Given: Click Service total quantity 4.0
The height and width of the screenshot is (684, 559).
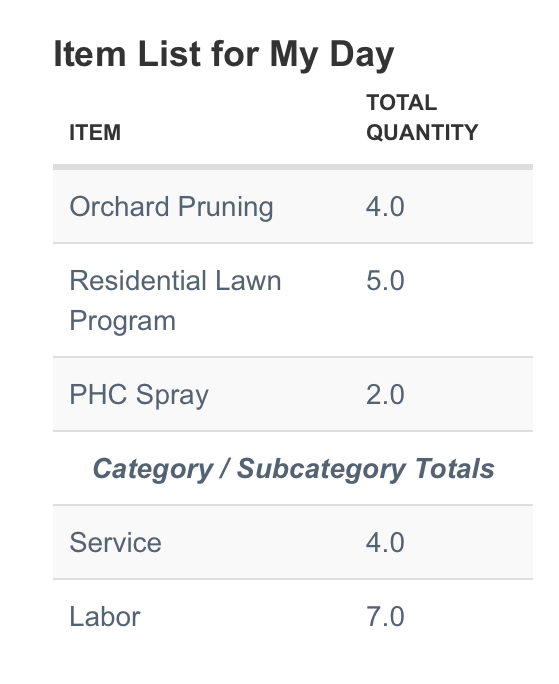Looking at the screenshot, I should pos(385,543).
